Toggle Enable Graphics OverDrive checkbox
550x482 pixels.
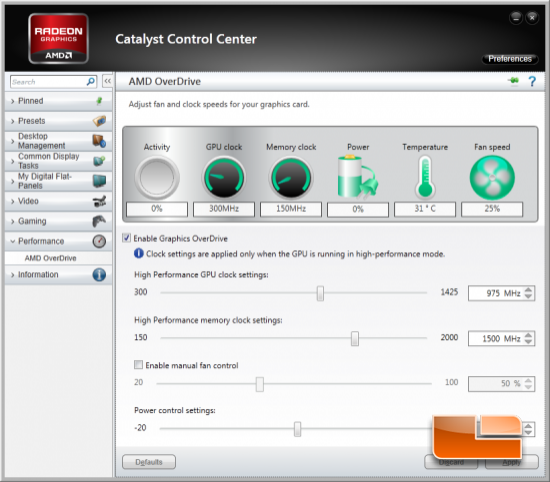coord(127,238)
